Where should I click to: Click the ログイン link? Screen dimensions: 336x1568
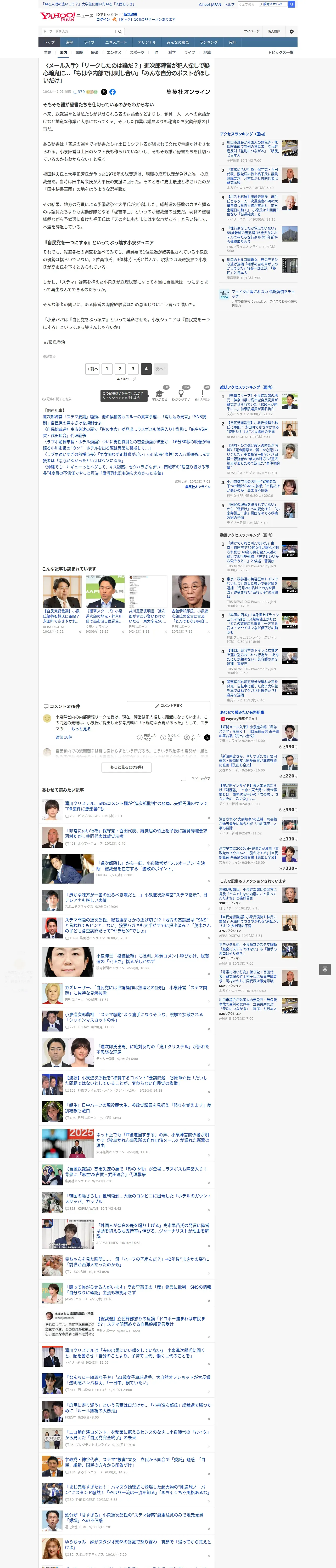click(103, 20)
